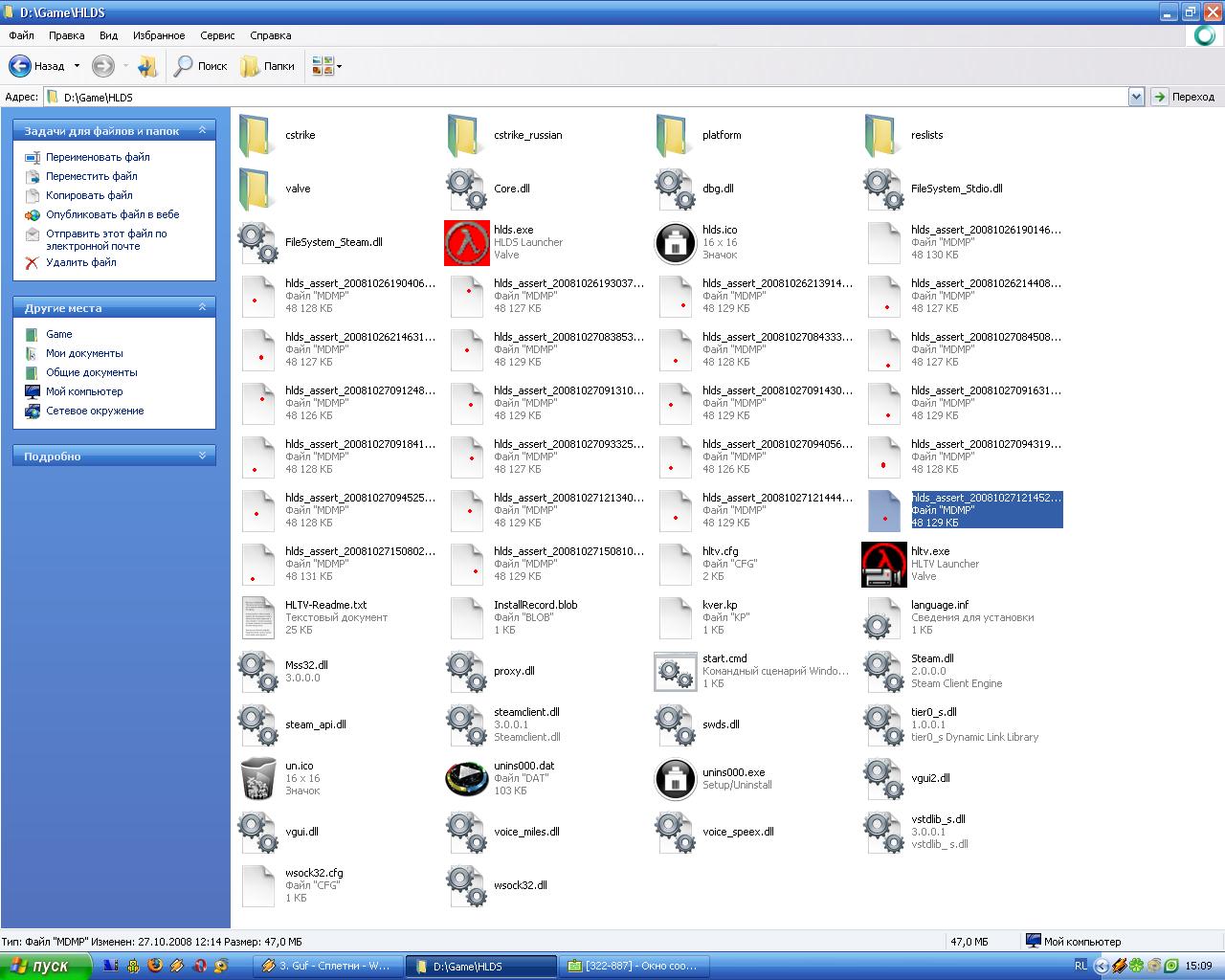Click 'Переместить файл' task link
Image resolution: width=1225 pixels, height=980 pixels.
[92, 176]
